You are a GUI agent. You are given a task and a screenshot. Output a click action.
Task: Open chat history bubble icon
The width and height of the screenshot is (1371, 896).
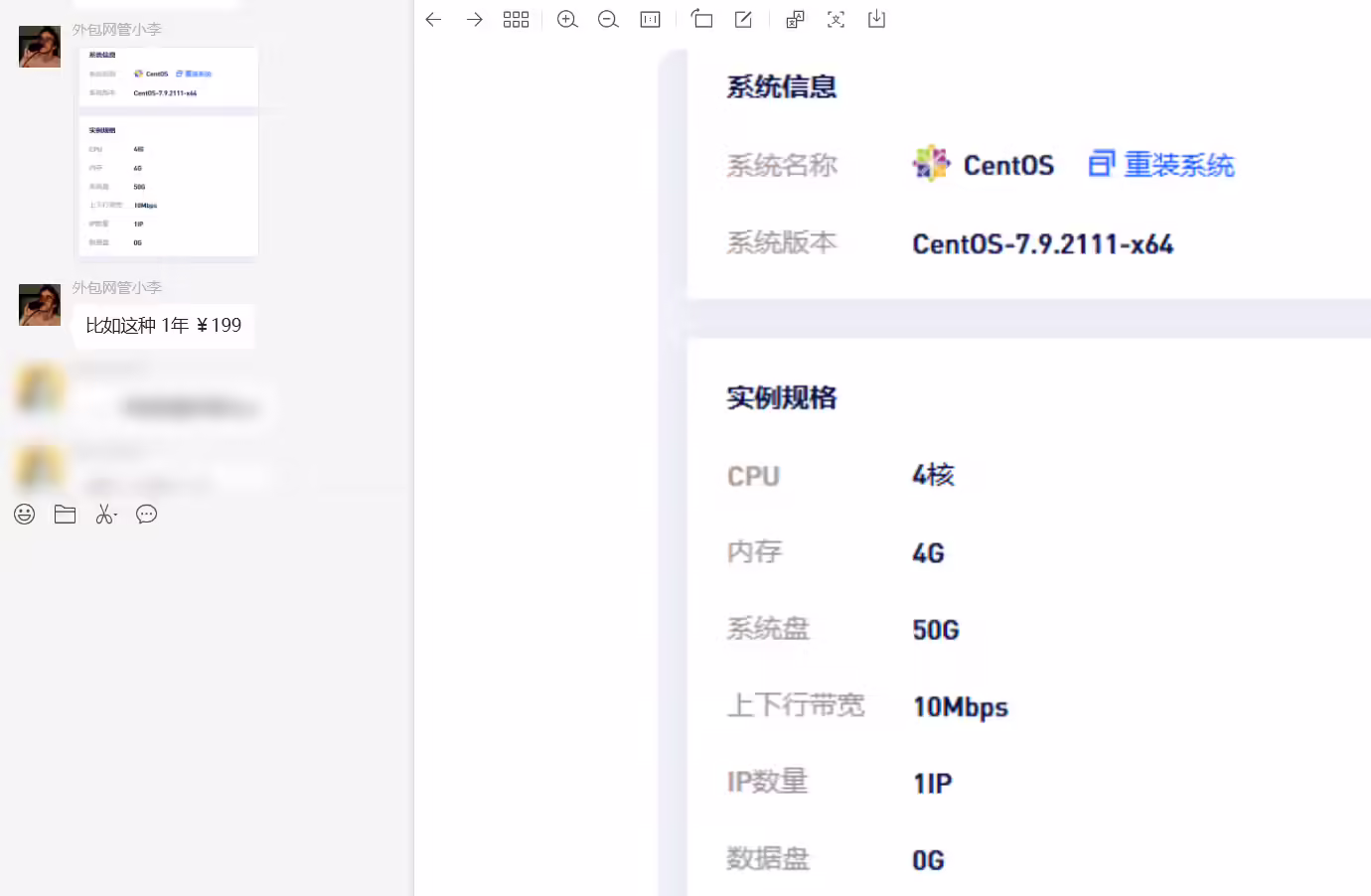coord(147,514)
